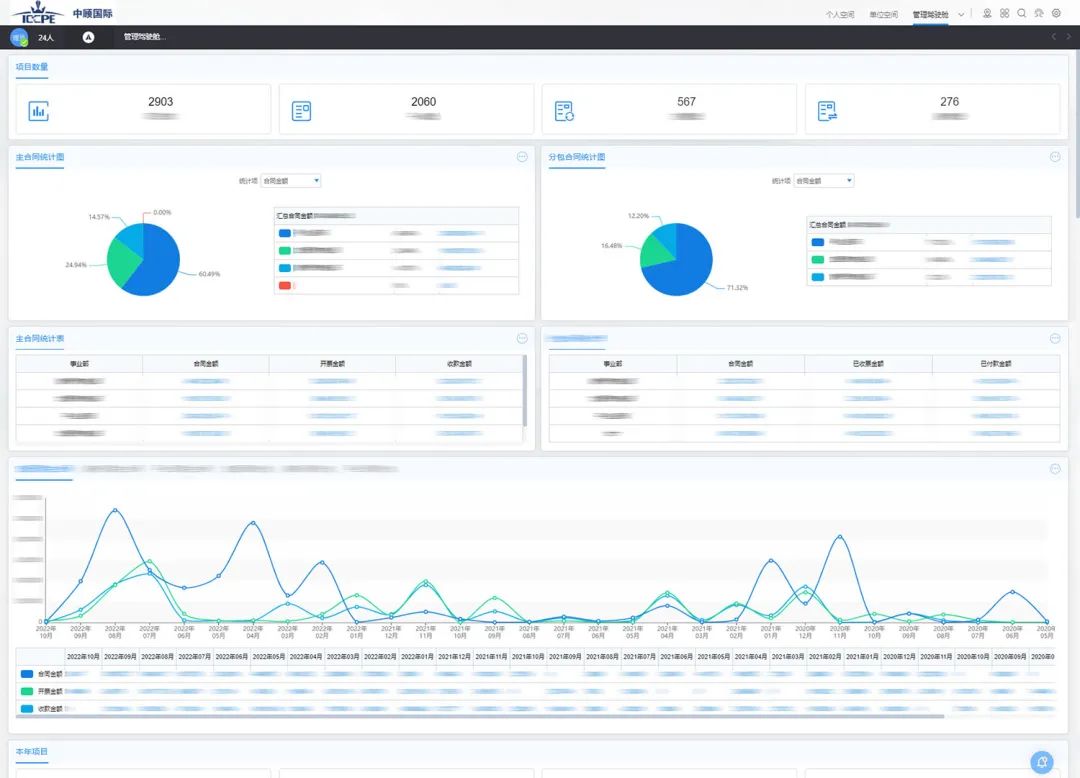Click the 中顾国际 company name

tap(93, 13)
